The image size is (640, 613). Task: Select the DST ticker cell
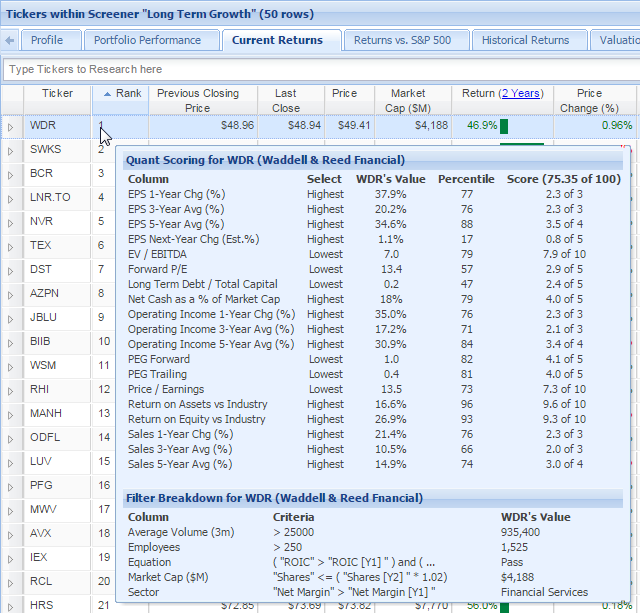(57, 269)
